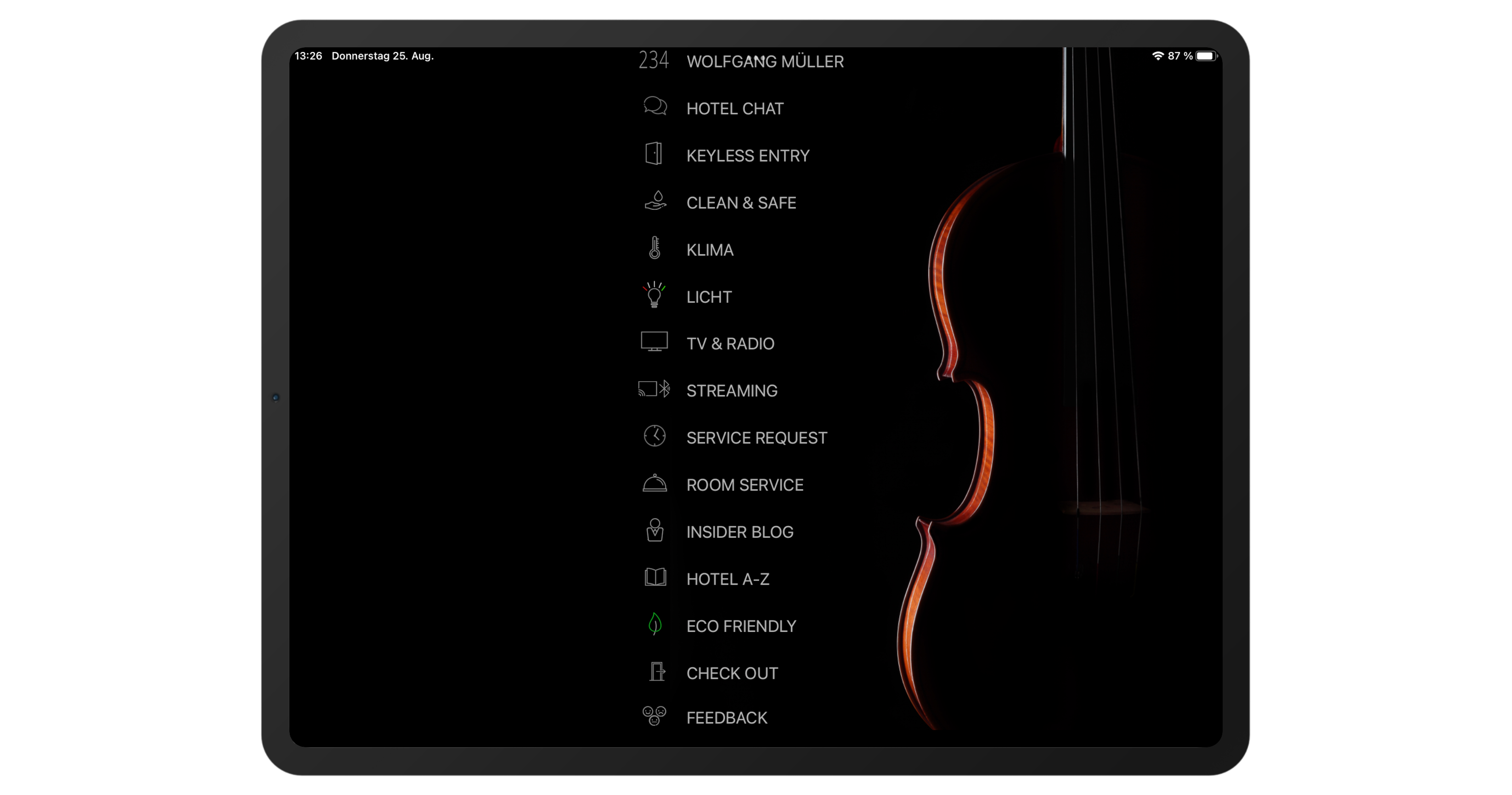Tap the guest name WOLFGANG MÜLLER
The height and width of the screenshot is (795, 1512).
tap(765, 61)
